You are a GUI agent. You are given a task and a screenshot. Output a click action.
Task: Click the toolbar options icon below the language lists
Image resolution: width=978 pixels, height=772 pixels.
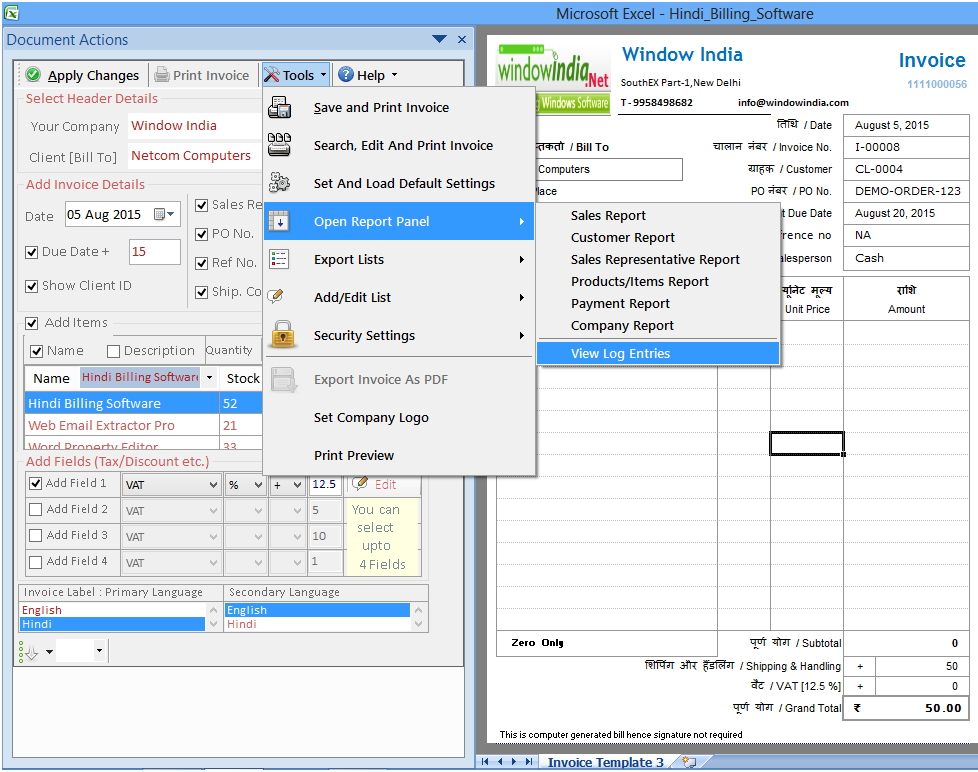29,652
